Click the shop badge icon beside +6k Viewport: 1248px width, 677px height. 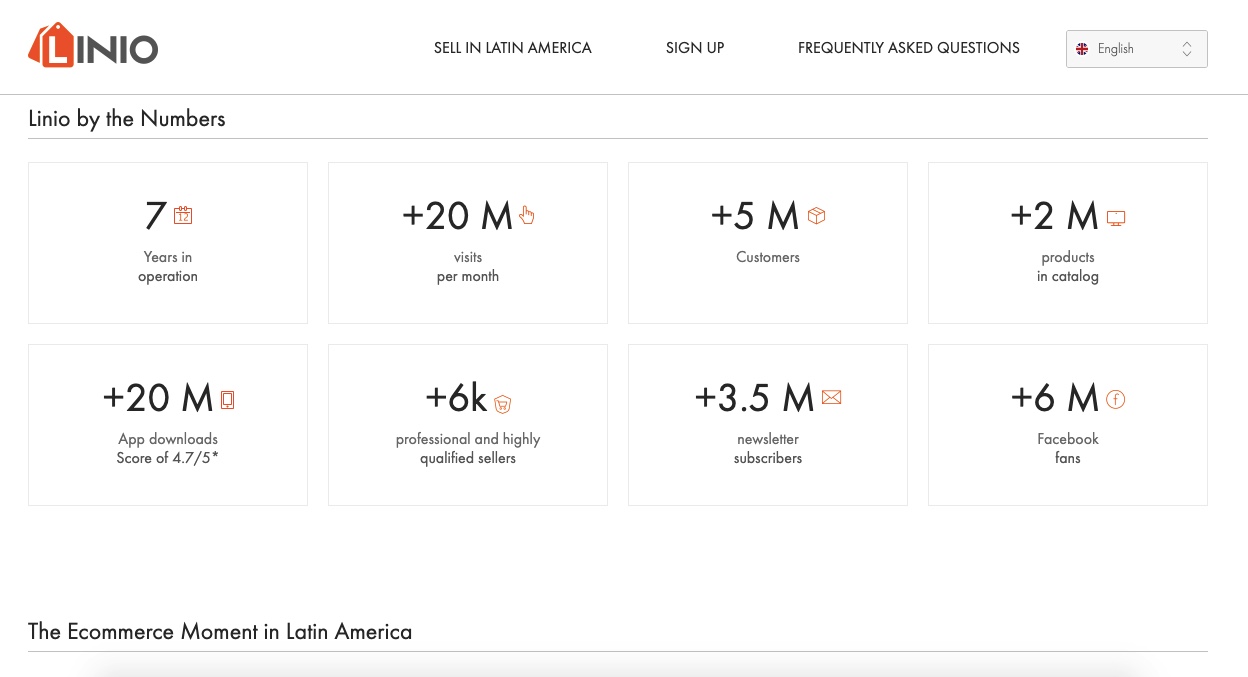coord(502,403)
